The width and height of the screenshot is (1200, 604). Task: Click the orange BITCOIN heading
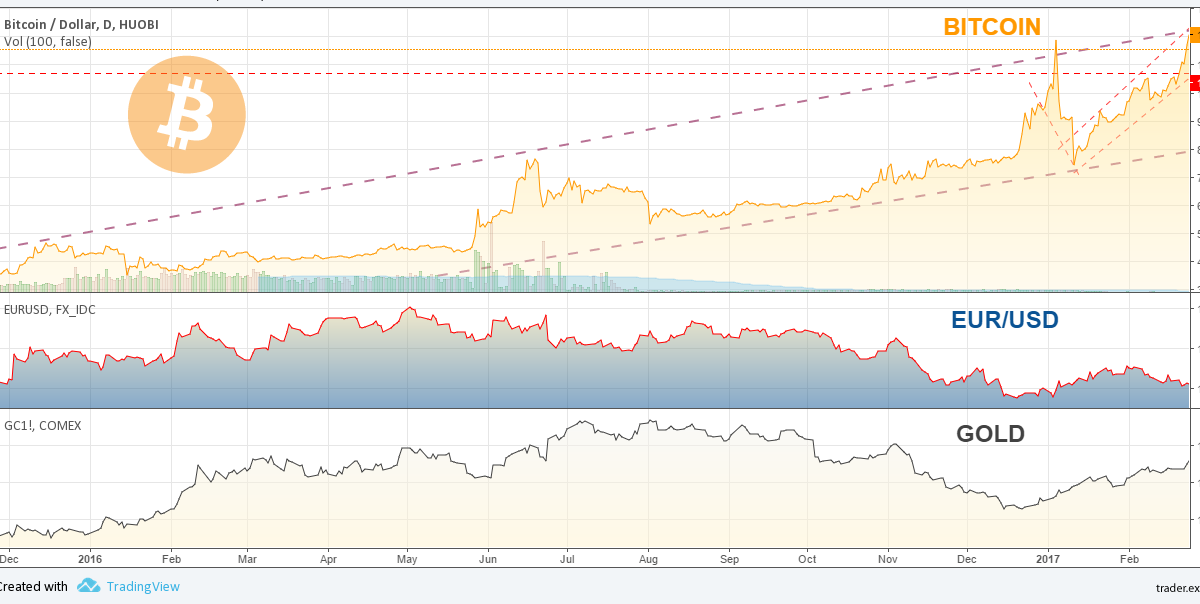tap(992, 27)
